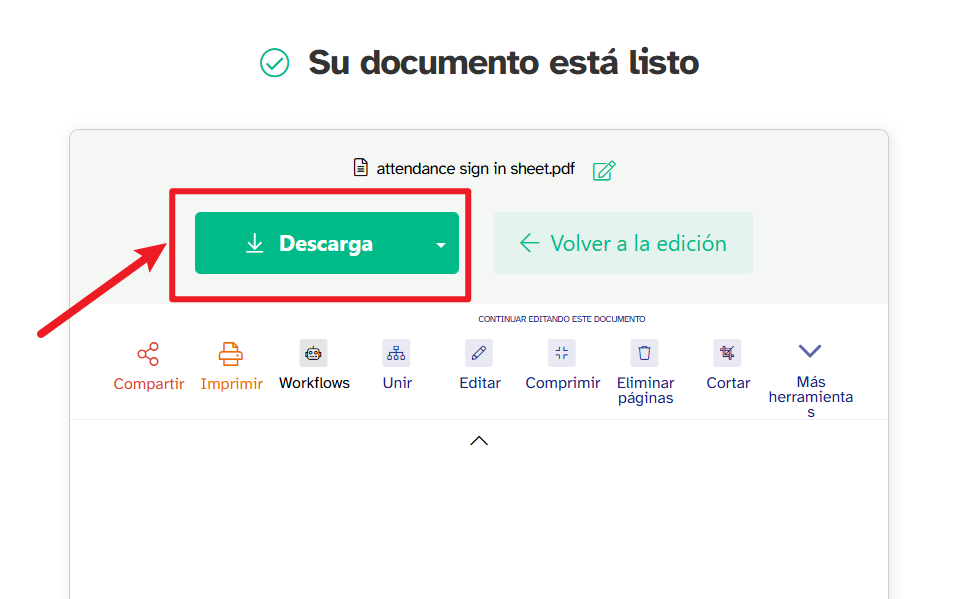Open the Descarga dropdown arrow
Image resolution: width=958 pixels, height=599 pixels.
point(439,243)
